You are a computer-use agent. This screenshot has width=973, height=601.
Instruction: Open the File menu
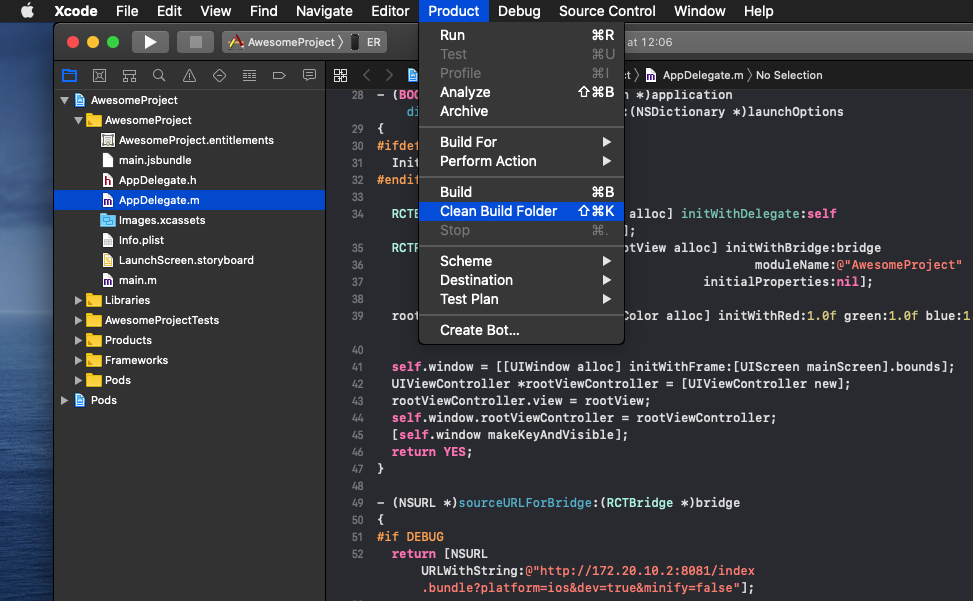click(x=127, y=11)
